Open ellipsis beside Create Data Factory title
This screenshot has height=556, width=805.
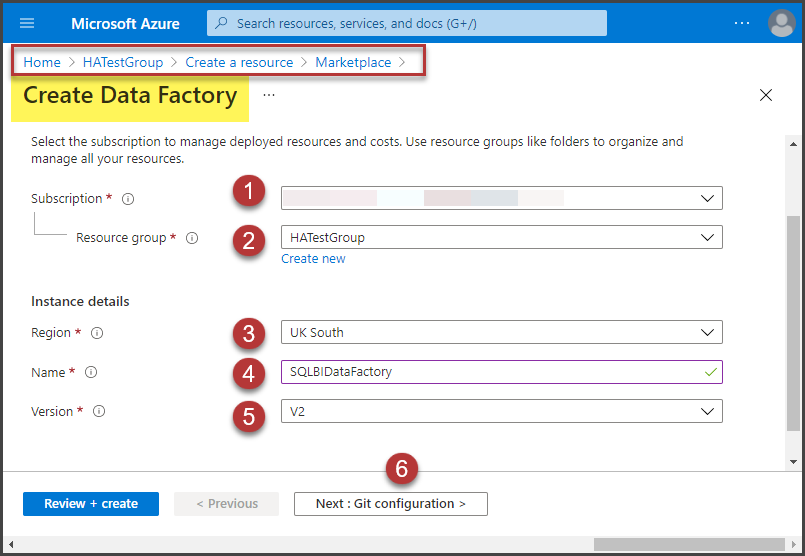coord(269,95)
